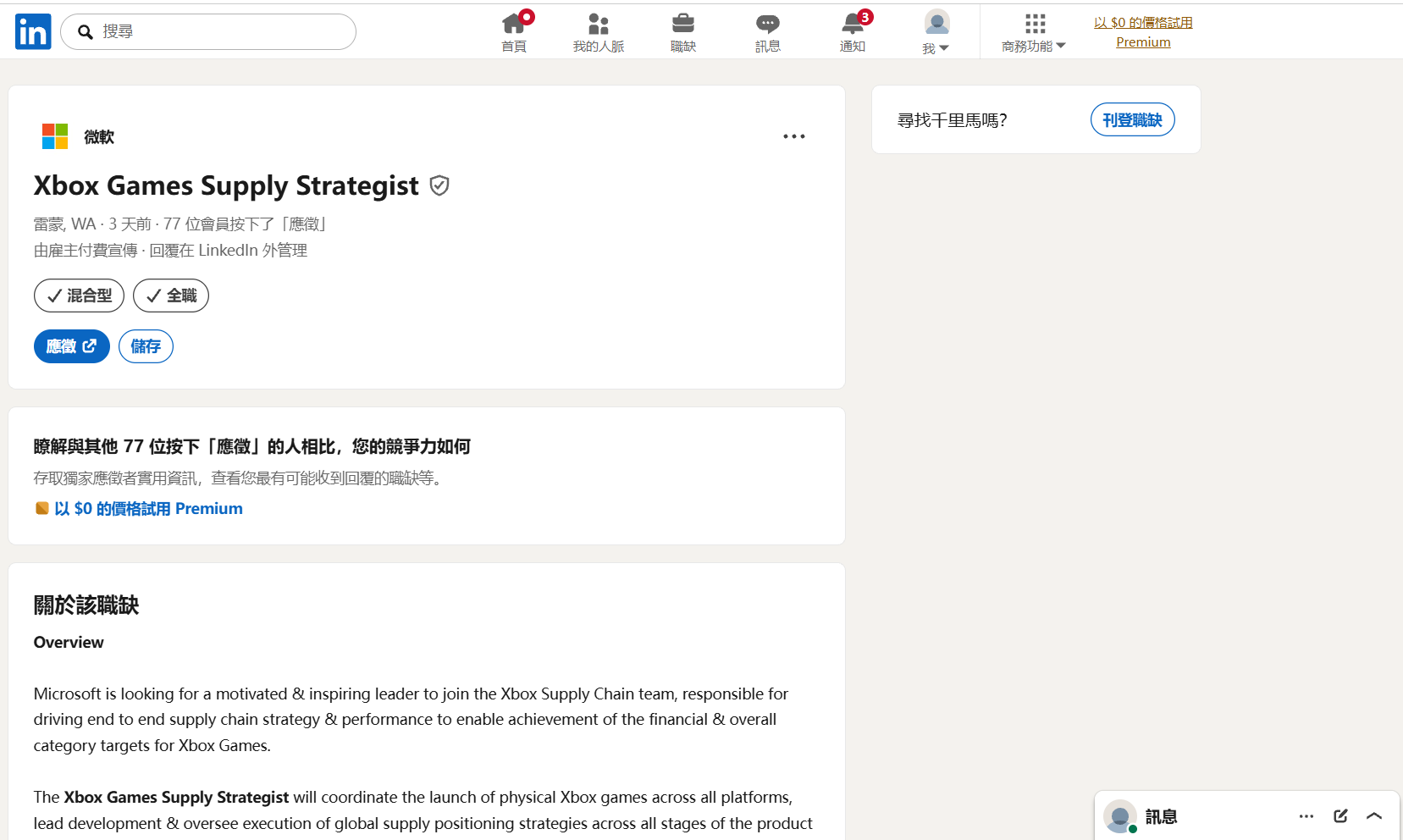Click the messaging overlay profile avatar
1403x840 pixels.
pos(1120,816)
